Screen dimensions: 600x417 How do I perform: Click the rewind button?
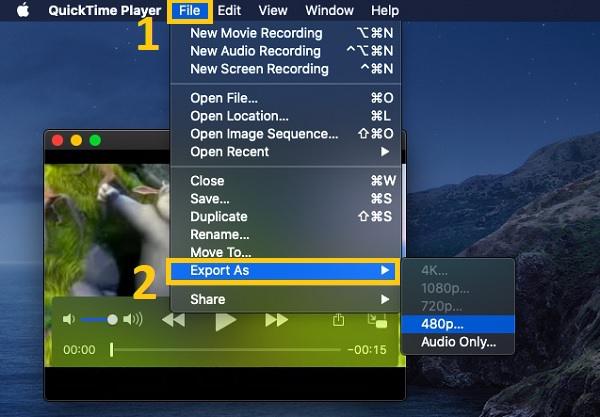coord(173,320)
